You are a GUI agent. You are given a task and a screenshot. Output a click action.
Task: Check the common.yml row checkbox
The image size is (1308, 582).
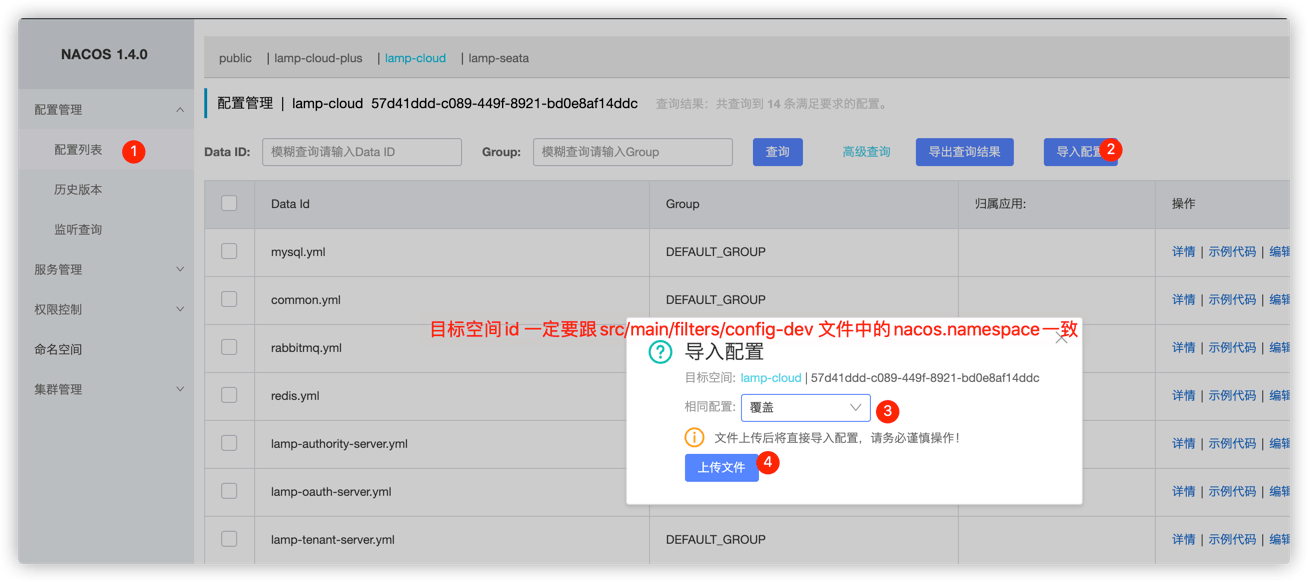229,299
